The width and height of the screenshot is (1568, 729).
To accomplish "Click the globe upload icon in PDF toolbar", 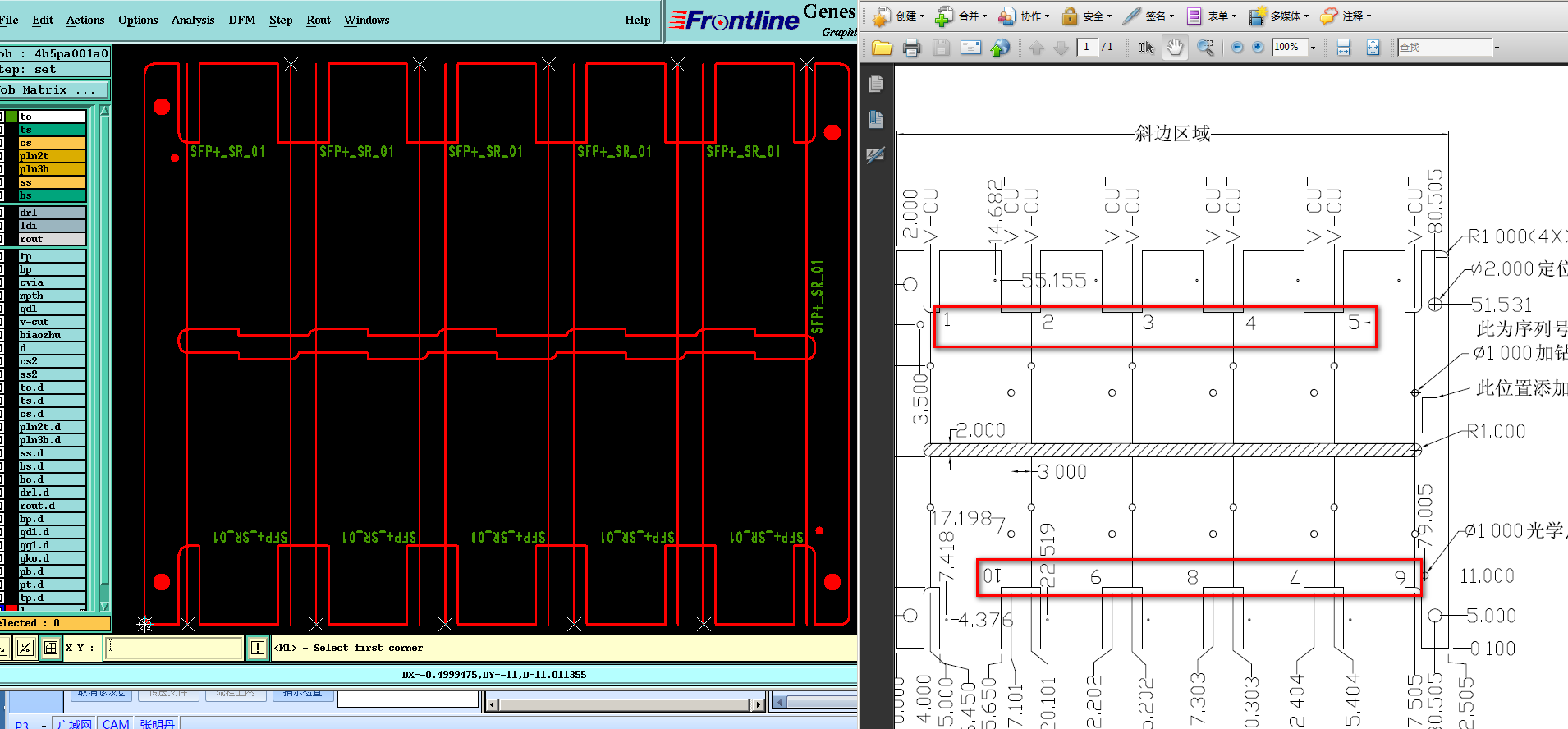I will point(1000,48).
